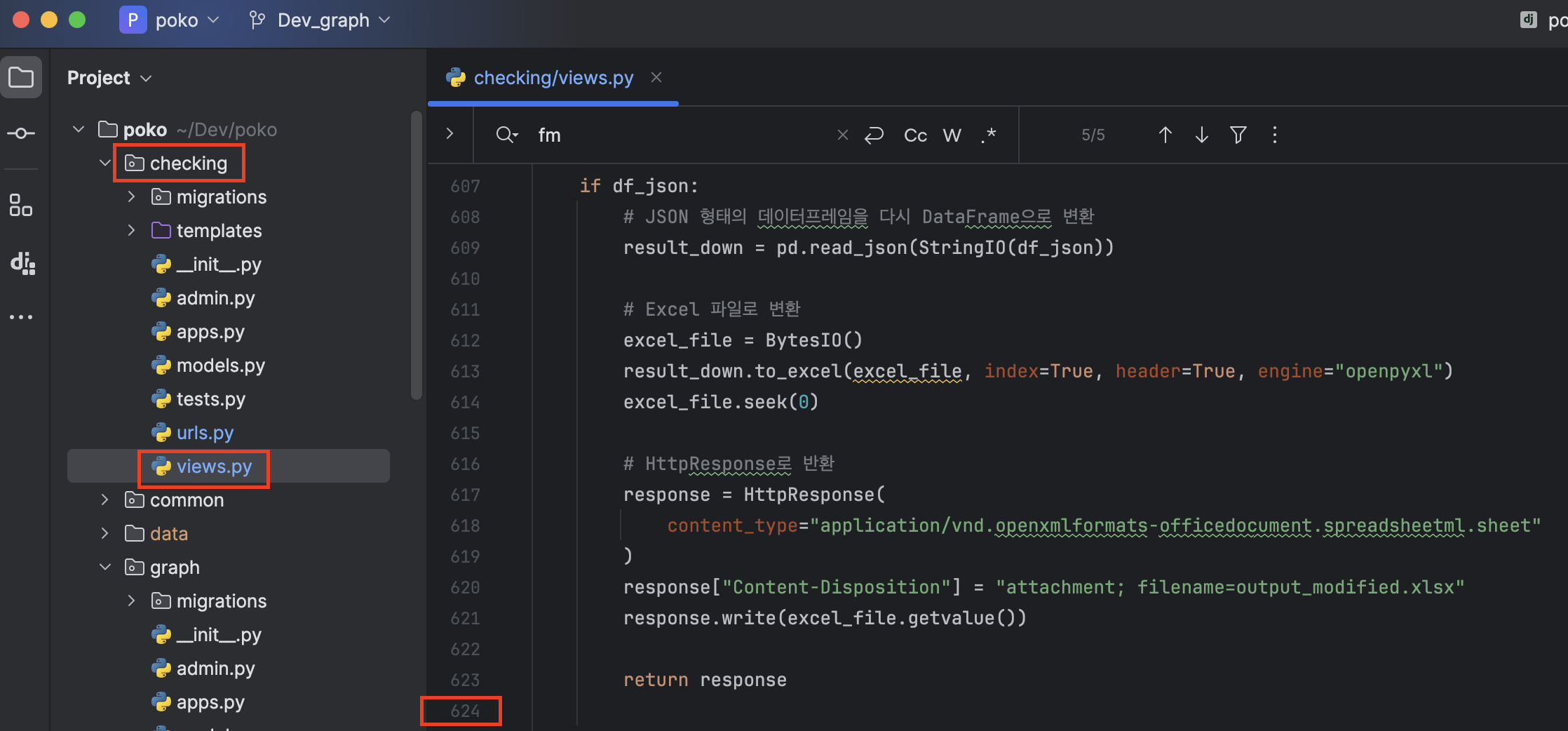Screen dimensions: 1568x731
Task: Click line number 607 in gutter
Action: pyautogui.click(x=465, y=186)
